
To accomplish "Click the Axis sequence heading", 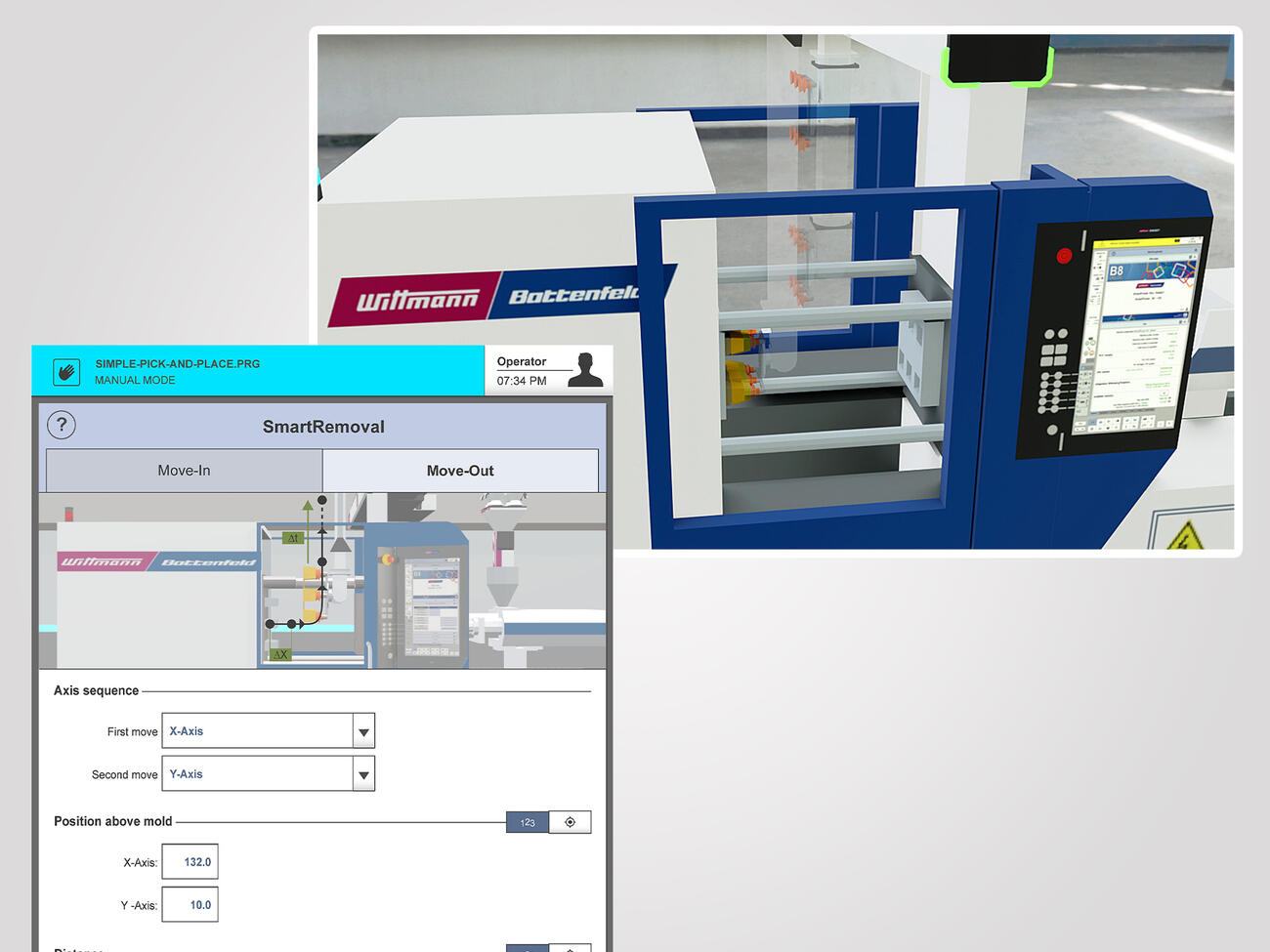I will 96,690.
